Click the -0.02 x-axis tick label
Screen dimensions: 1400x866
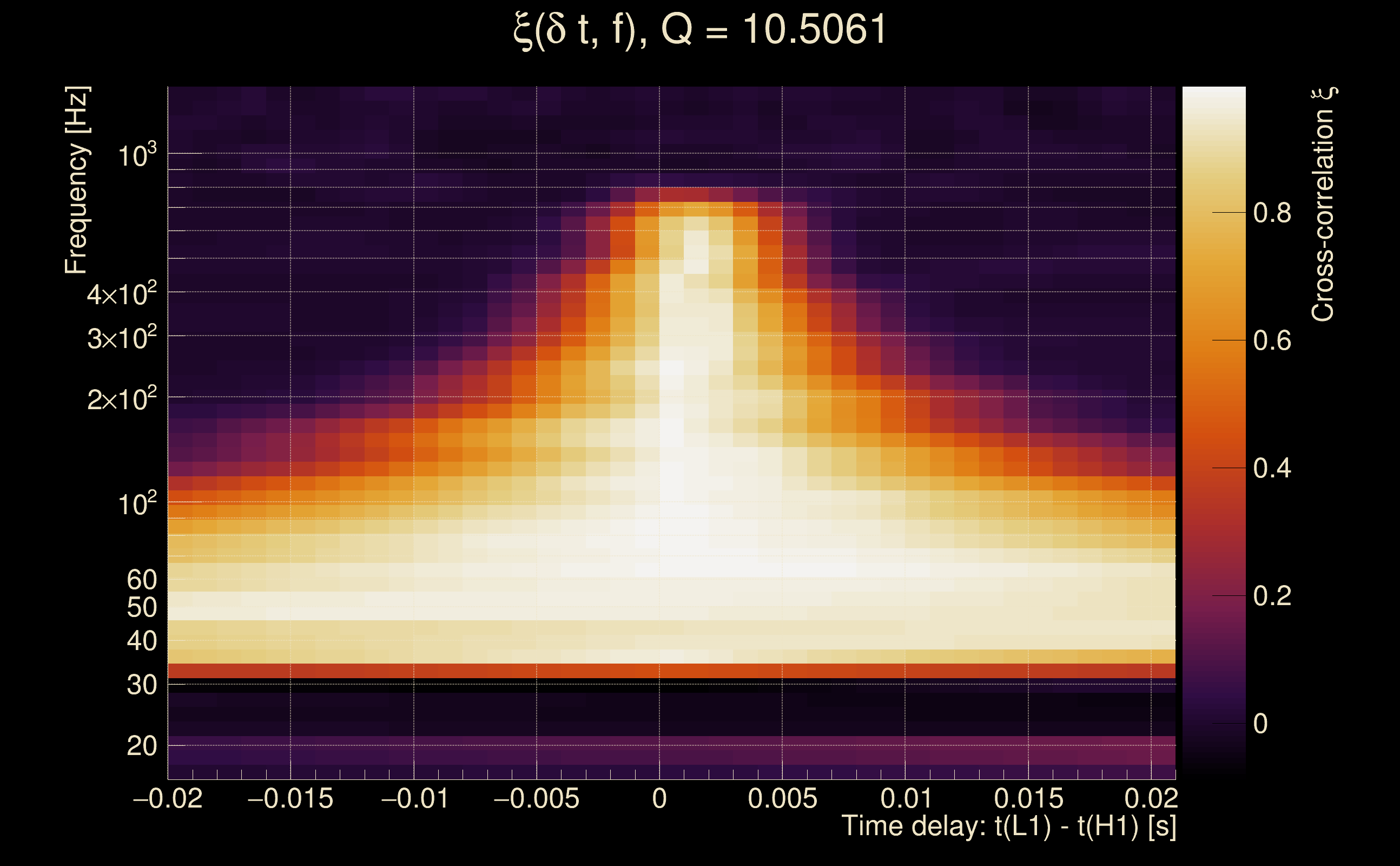tap(168, 798)
